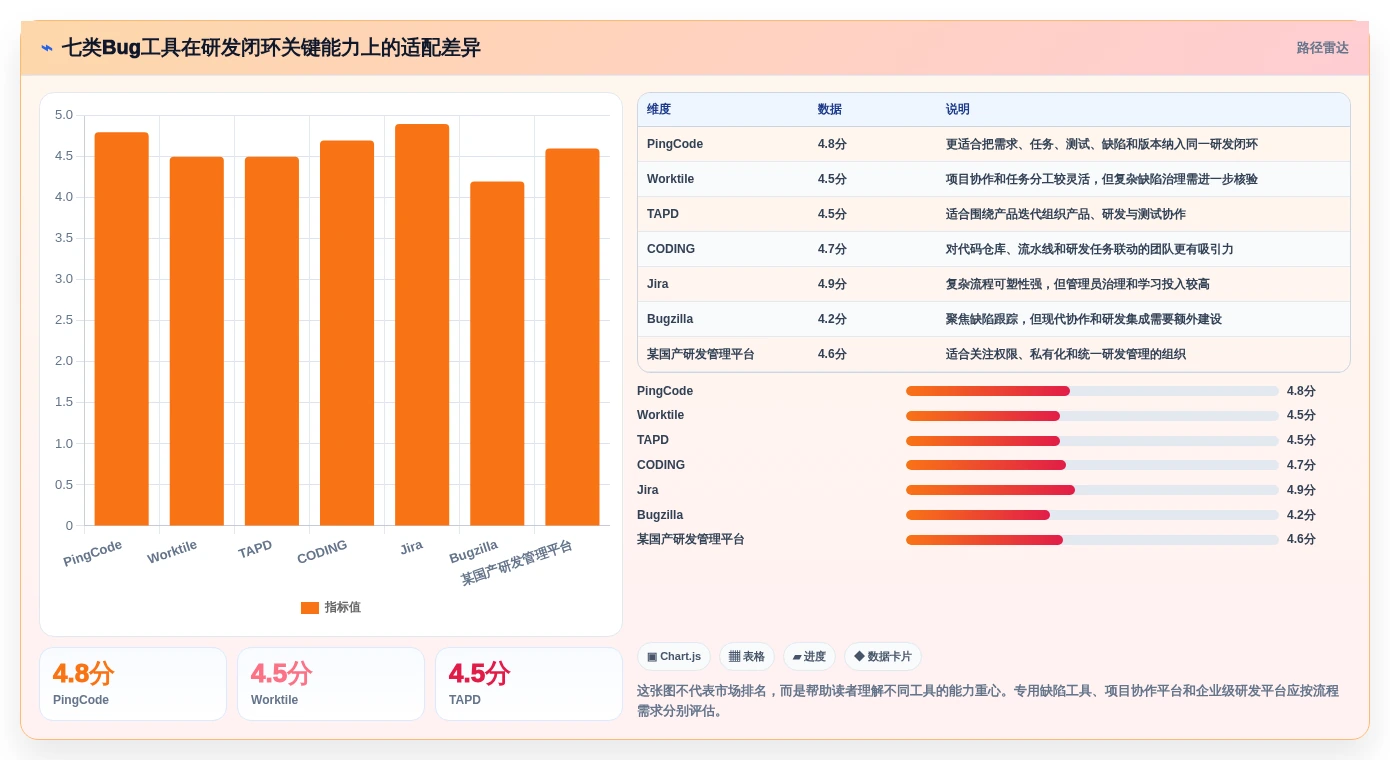The image size is (1390, 760).
Task: Click the CODING label on the chart x-axis
Action: click(x=322, y=552)
